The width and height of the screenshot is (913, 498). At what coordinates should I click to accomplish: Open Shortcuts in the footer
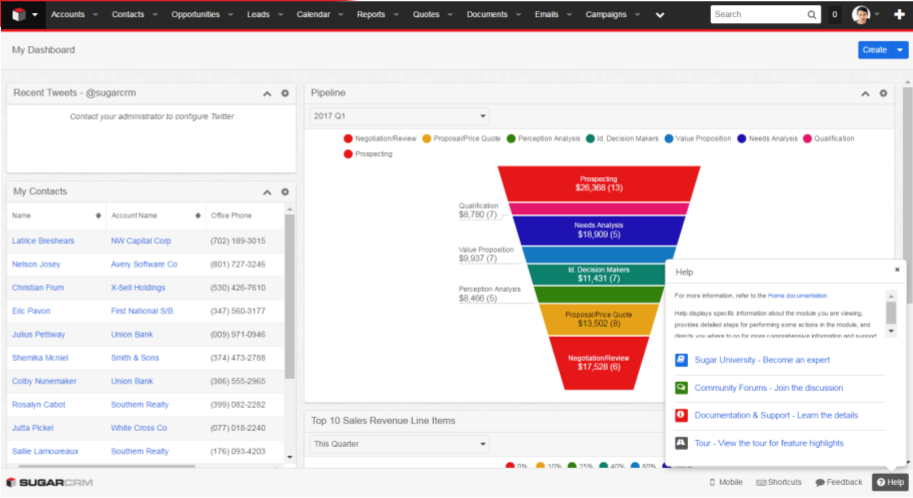click(x=778, y=482)
